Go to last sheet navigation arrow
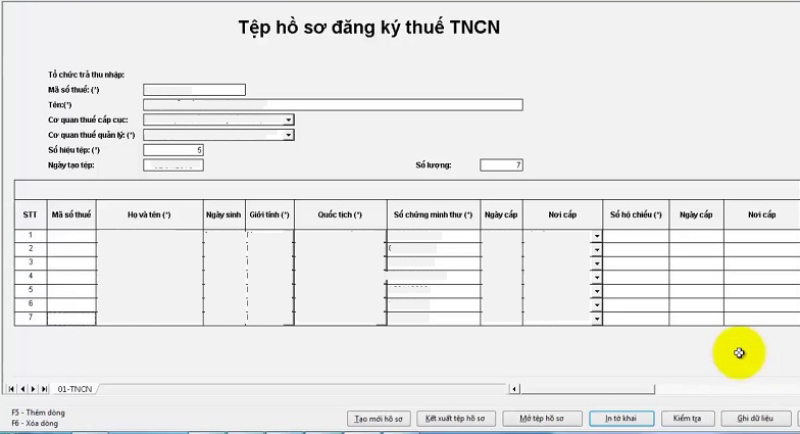This screenshot has width=800, height=434. (44, 389)
